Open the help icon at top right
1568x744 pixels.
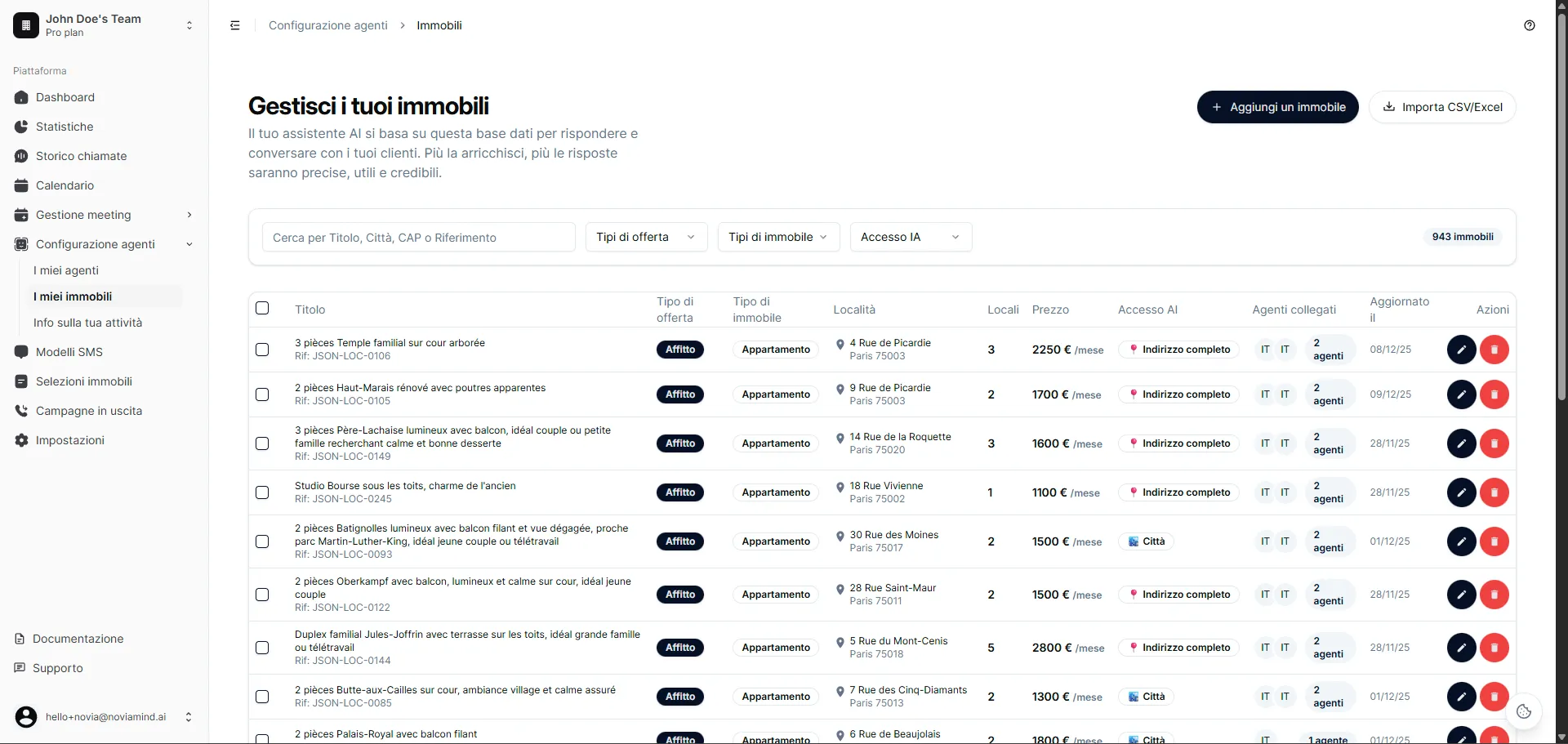tap(1529, 25)
